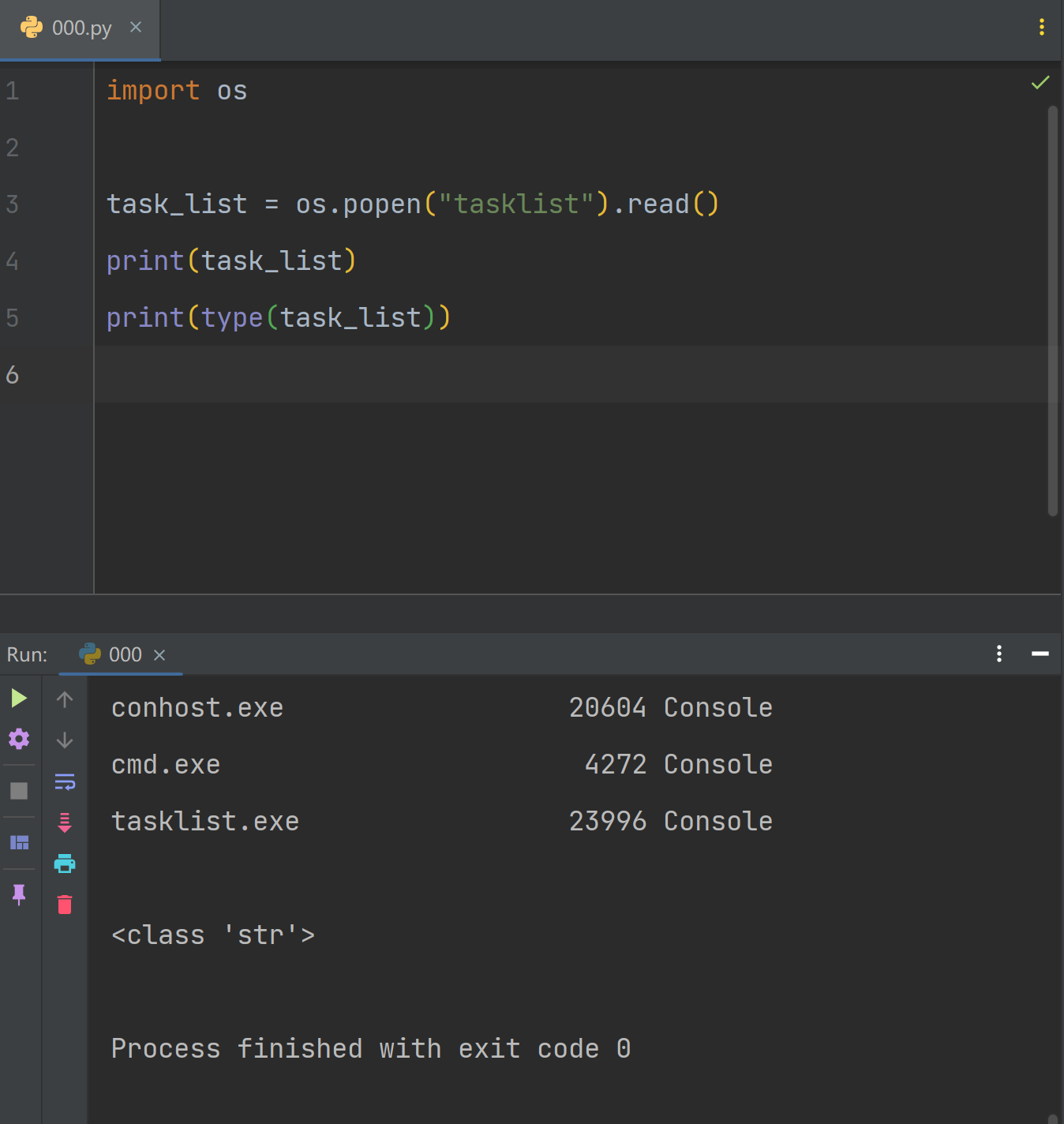The image size is (1064, 1124).
Task: Select the 000.py editor tab
Action: tap(81, 28)
